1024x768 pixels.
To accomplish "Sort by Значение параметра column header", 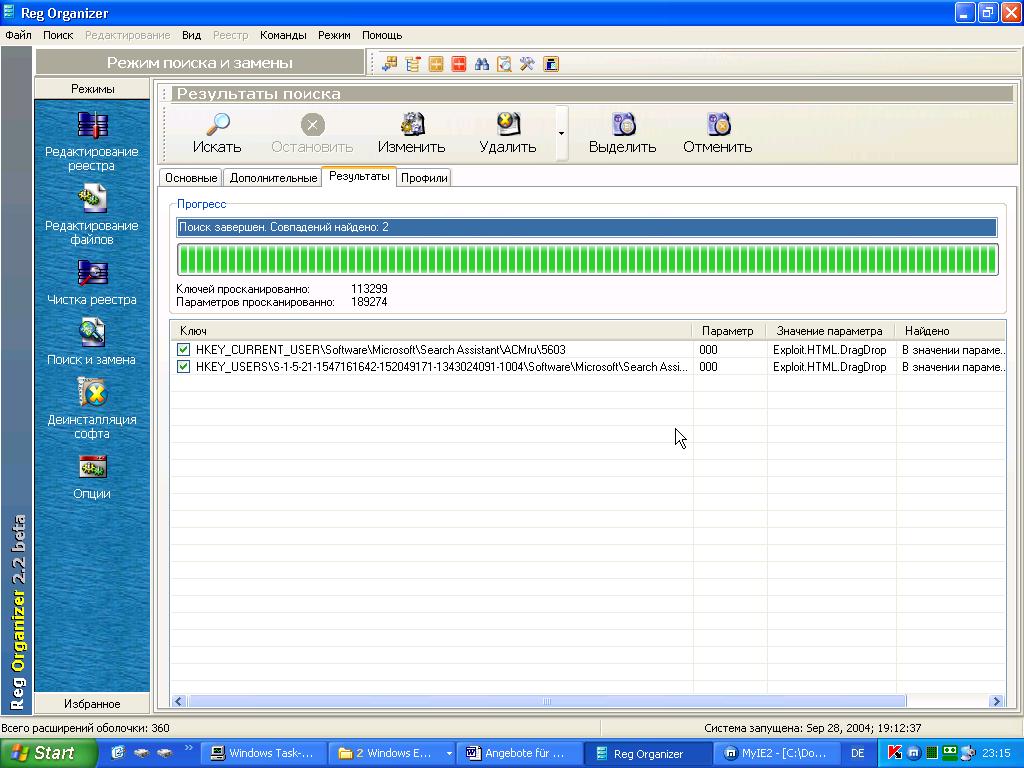I will [831, 330].
